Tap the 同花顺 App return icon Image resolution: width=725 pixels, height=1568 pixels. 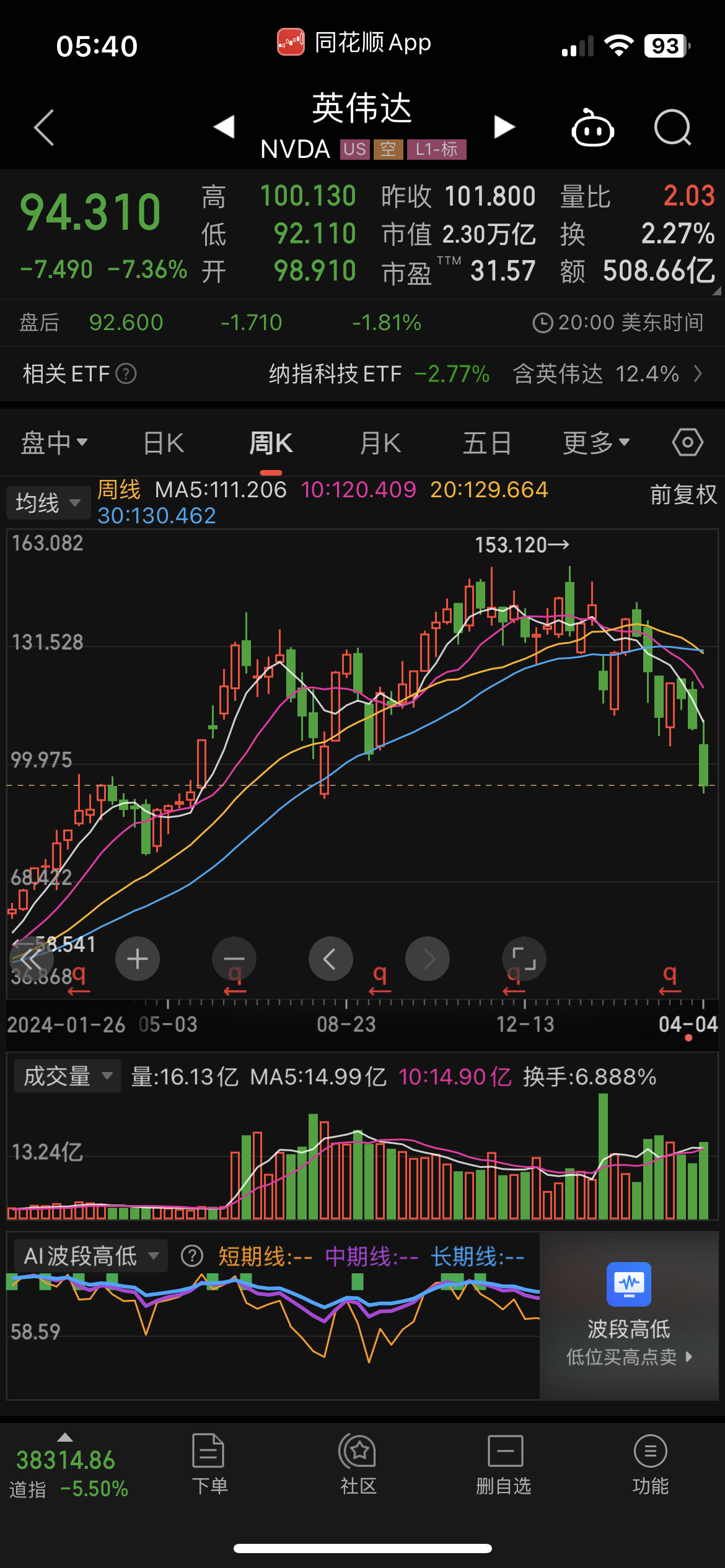click(x=291, y=42)
